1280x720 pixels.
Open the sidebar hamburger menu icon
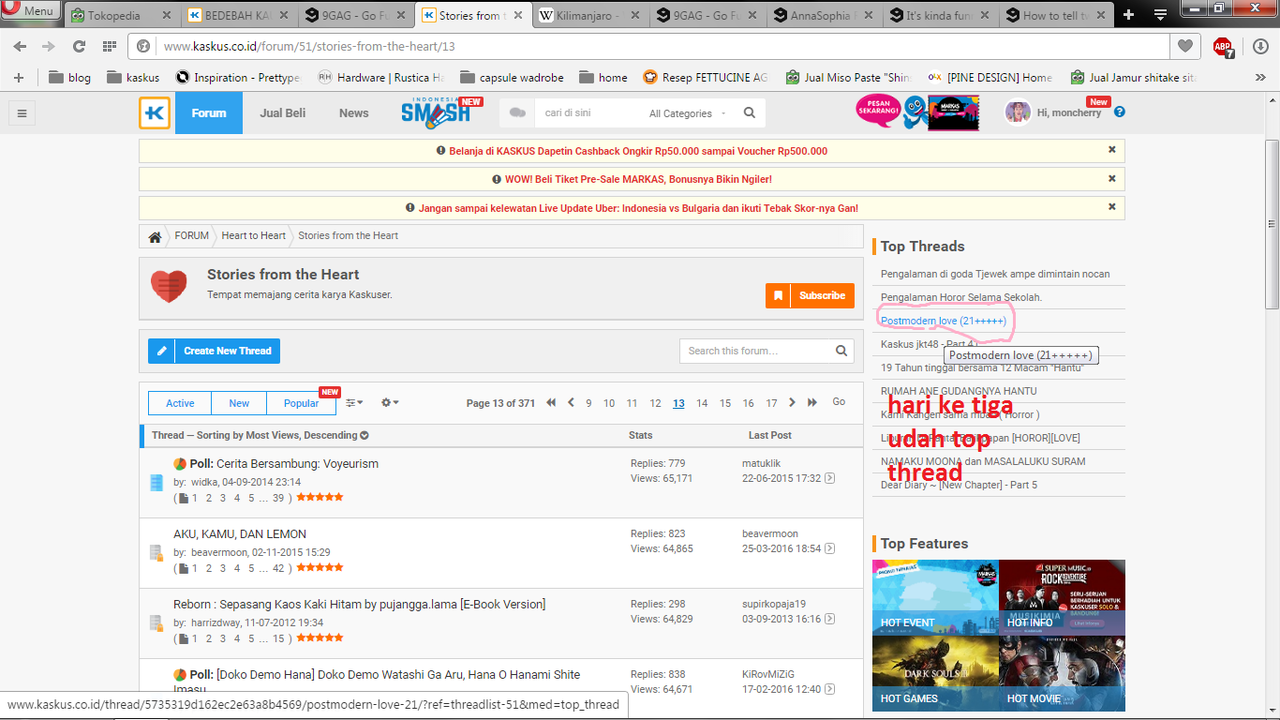coord(22,112)
